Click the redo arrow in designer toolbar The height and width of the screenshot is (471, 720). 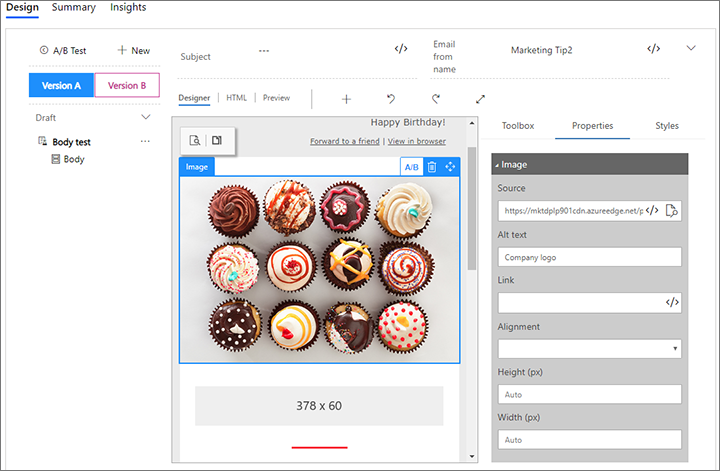point(436,99)
